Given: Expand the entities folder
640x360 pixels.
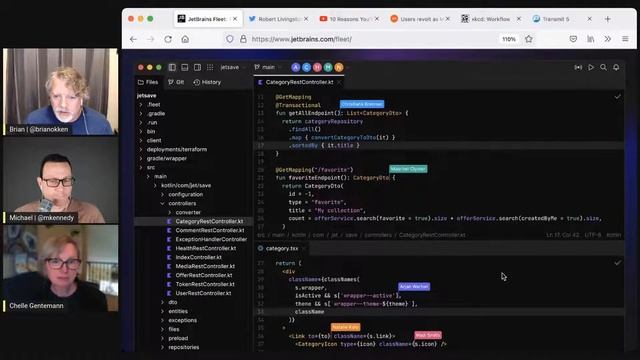Looking at the screenshot, I should pos(162,311).
